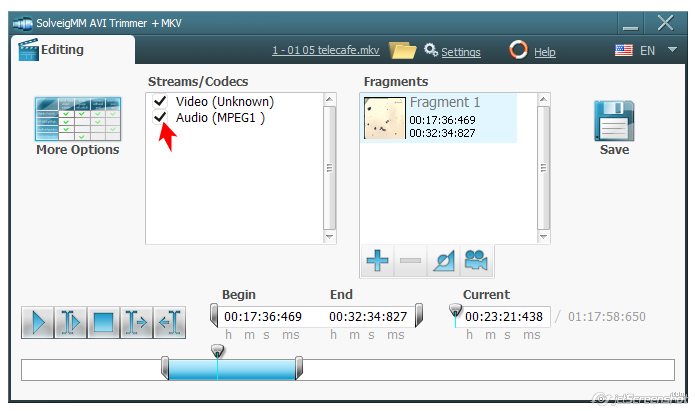The width and height of the screenshot is (695, 411).
Task: Click the Save floppy disk icon
Action: (614, 121)
